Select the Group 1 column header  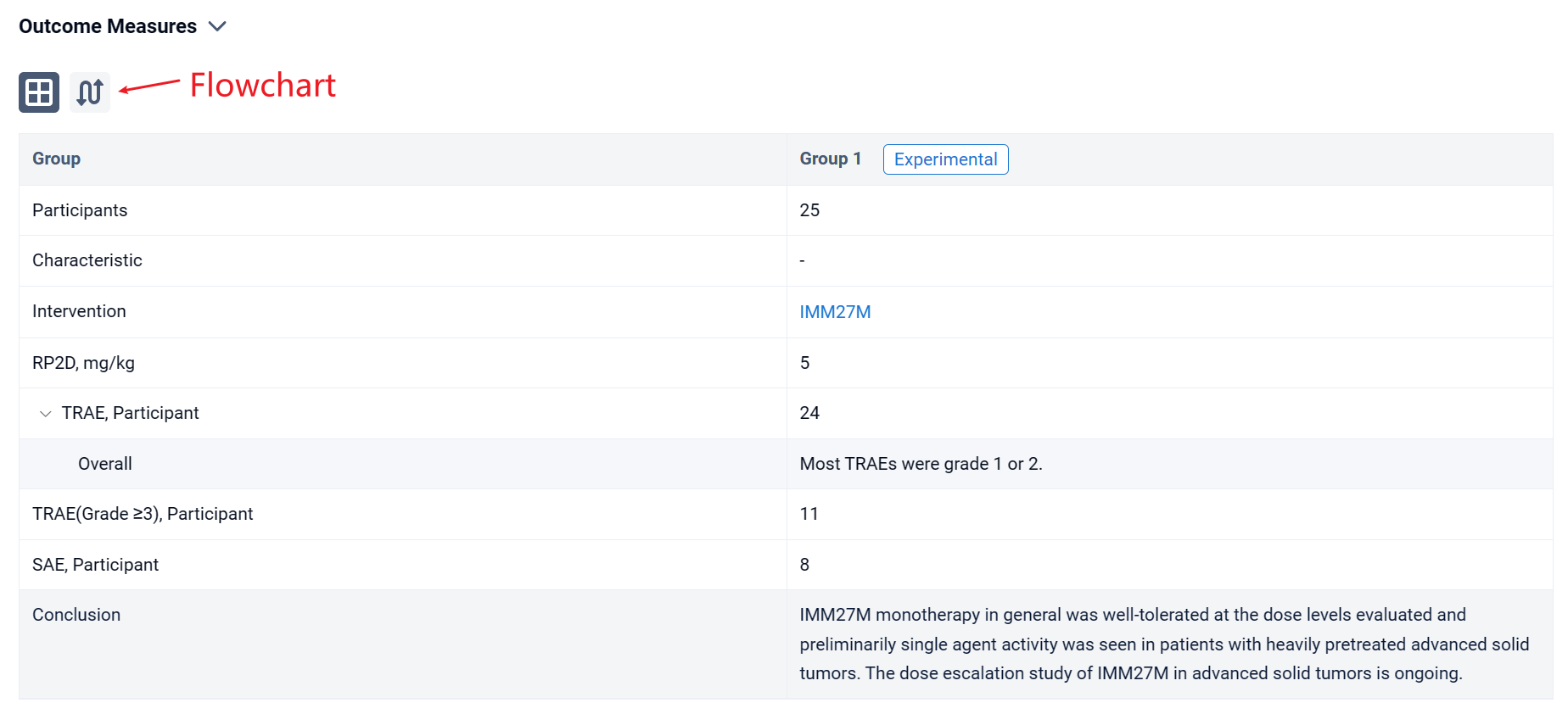point(830,159)
